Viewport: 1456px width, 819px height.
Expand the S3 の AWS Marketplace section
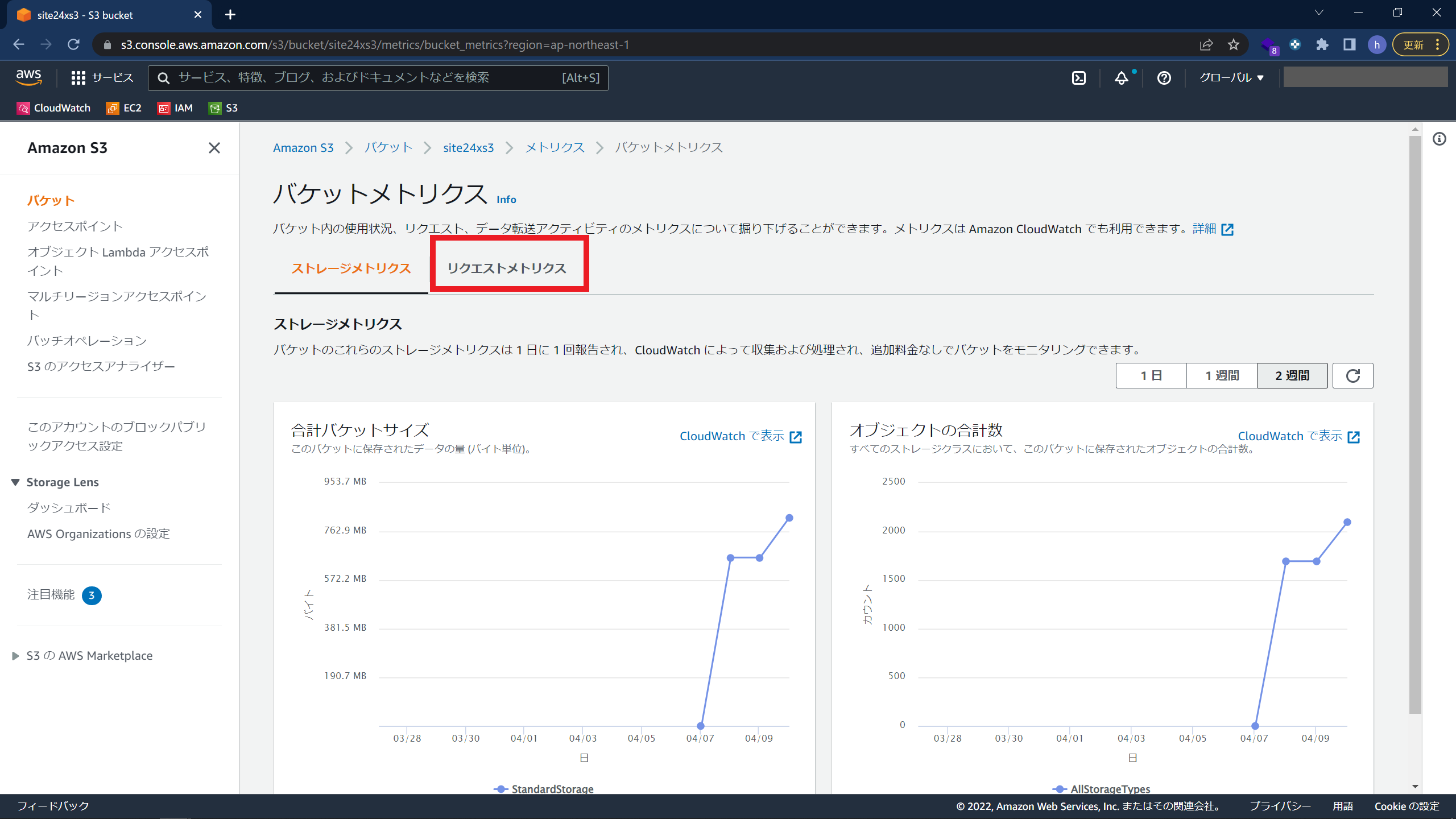coord(16,656)
